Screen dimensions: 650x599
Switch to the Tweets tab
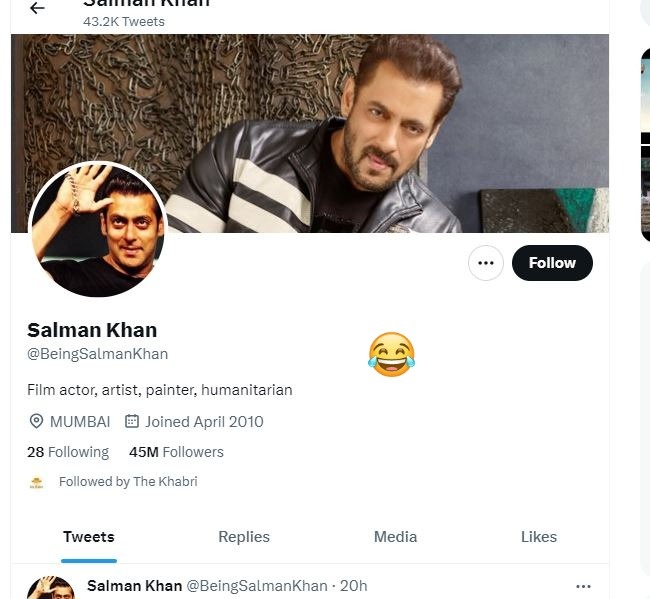pos(89,537)
